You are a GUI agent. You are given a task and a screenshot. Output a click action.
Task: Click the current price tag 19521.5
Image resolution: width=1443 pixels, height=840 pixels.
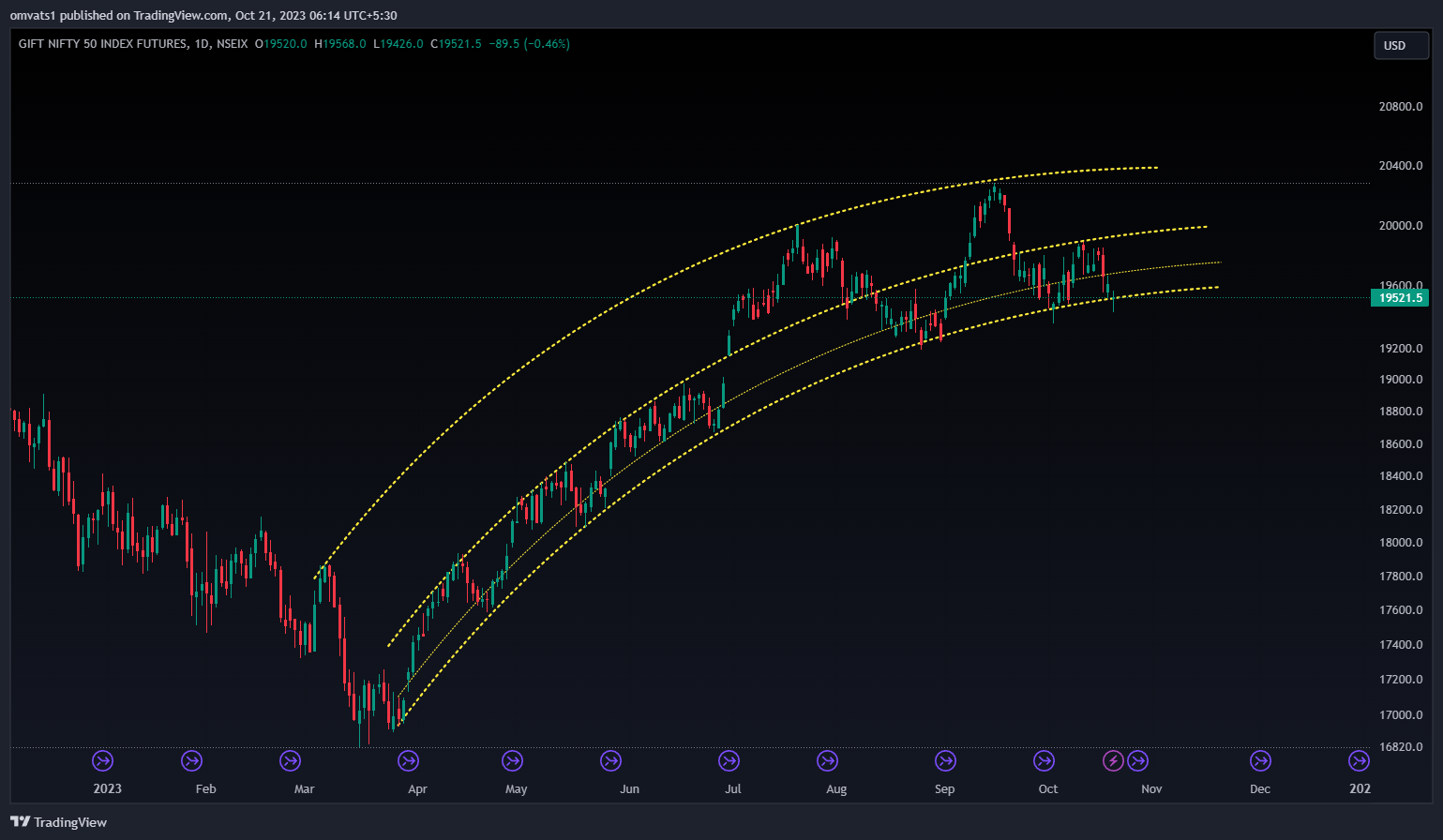pyautogui.click(x=1400, y=298)
